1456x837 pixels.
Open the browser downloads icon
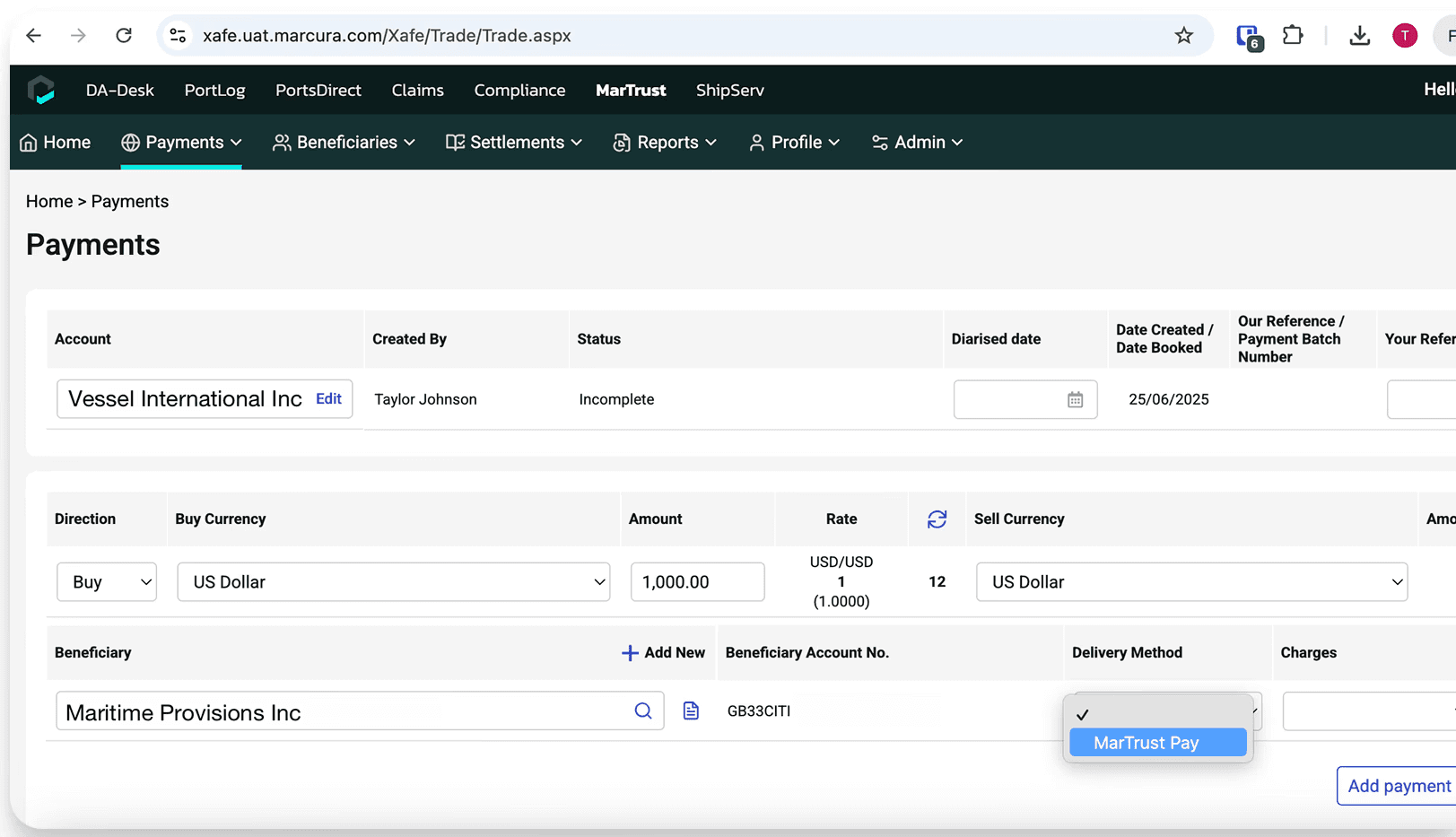(1360, 36)
